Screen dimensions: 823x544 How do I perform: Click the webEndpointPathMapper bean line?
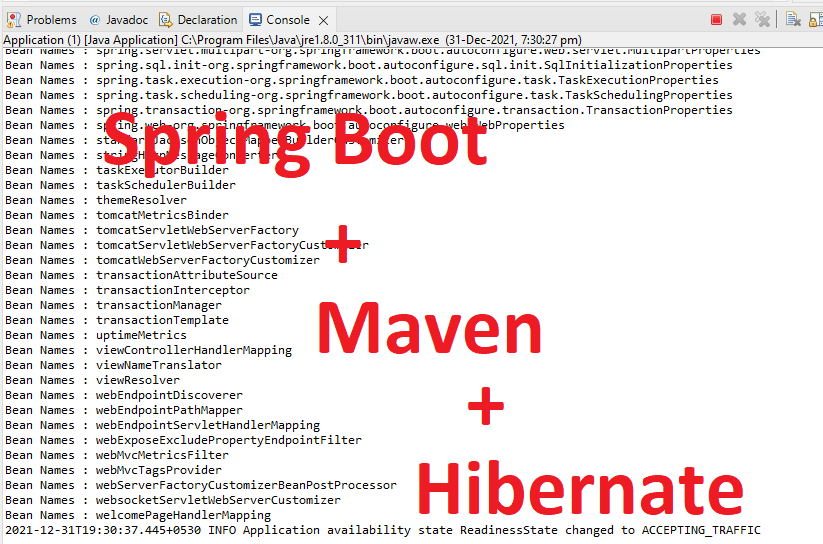[124, 410]
